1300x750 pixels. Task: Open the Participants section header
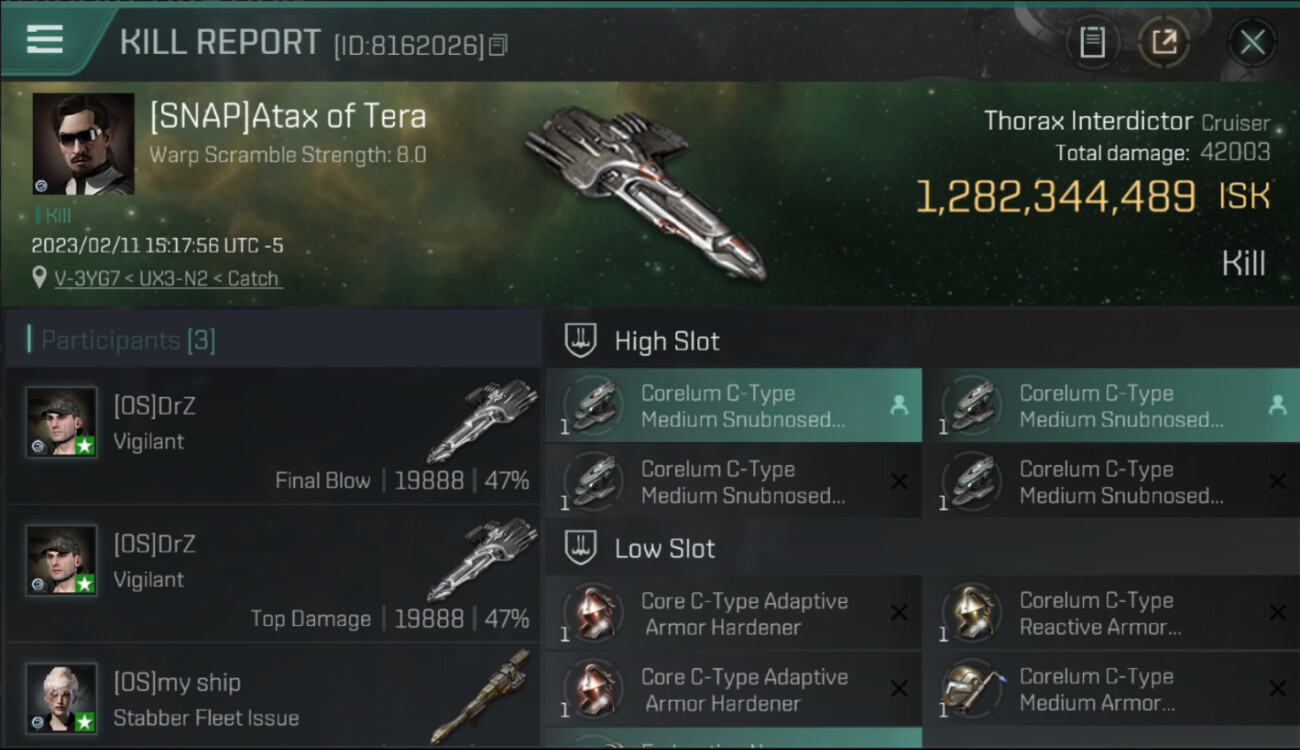point(127,340)
